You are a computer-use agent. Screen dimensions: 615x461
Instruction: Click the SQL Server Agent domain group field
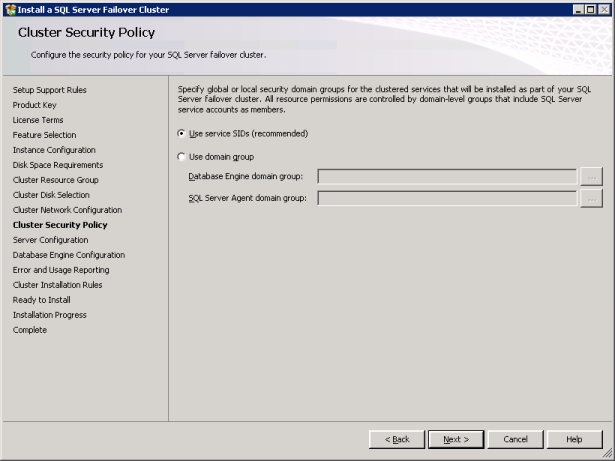[447, 198]
